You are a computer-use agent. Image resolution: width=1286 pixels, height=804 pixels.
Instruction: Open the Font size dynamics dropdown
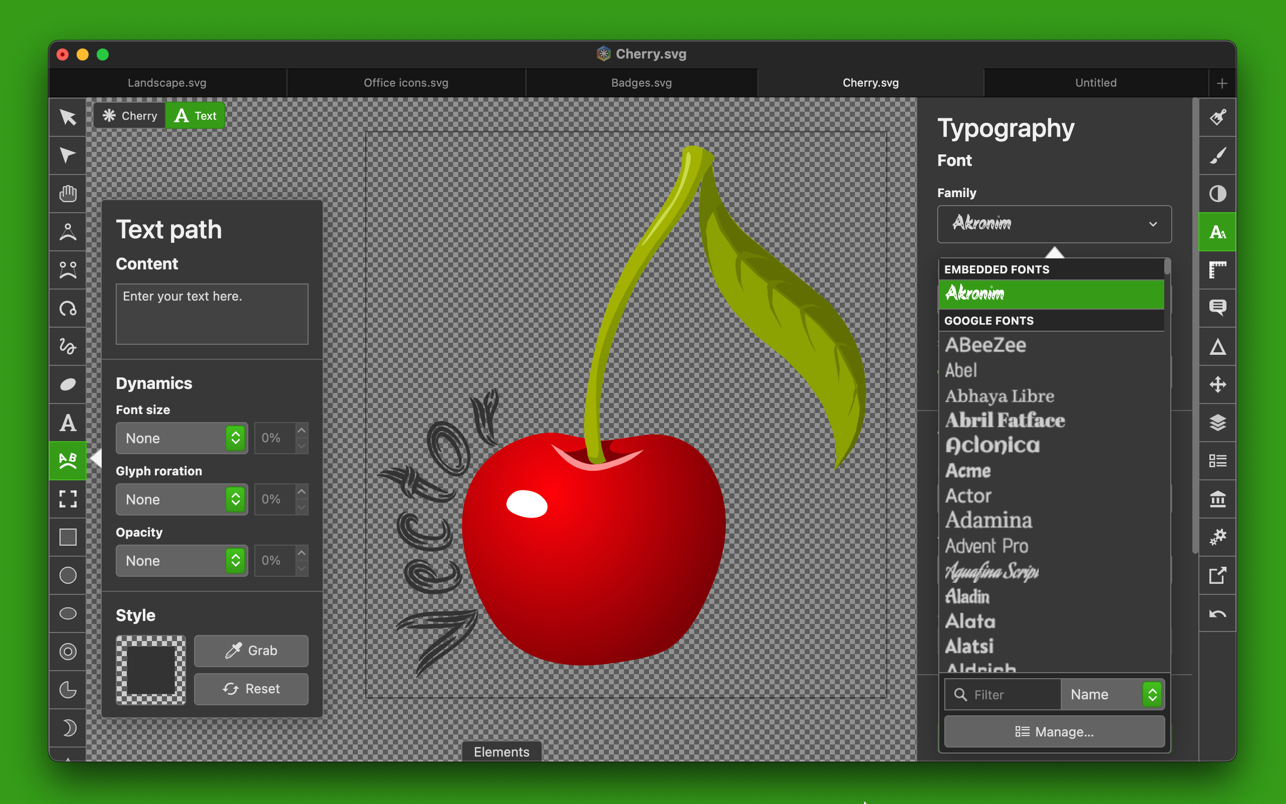tap(181, 438)
